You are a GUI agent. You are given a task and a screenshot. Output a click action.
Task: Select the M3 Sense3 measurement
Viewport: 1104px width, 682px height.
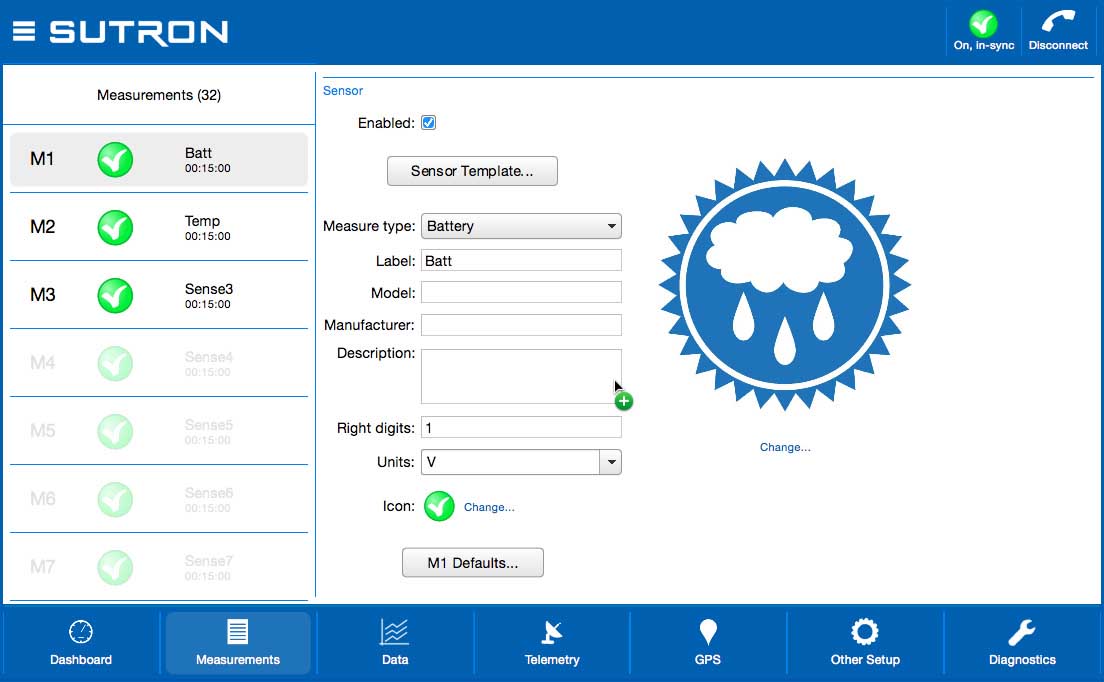(158, 295)
